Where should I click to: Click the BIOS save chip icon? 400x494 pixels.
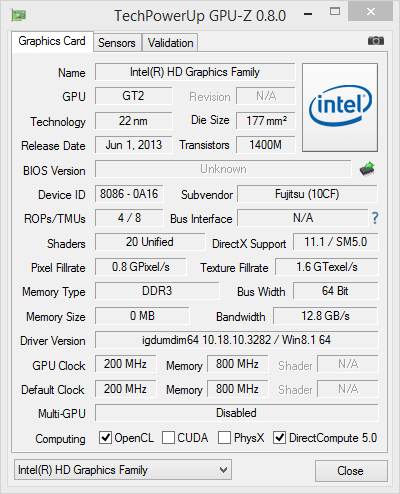pyautogui.click(x=367, y=169)
